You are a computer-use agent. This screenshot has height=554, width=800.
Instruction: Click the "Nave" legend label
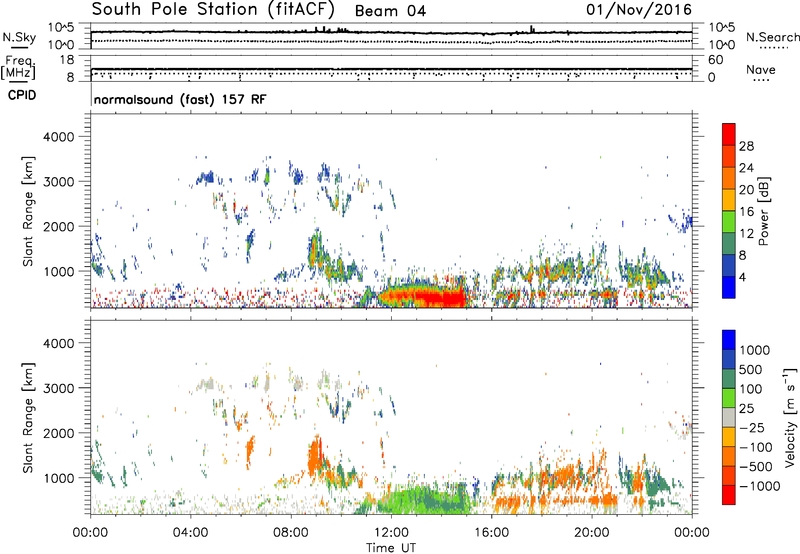tap(761, 69)
